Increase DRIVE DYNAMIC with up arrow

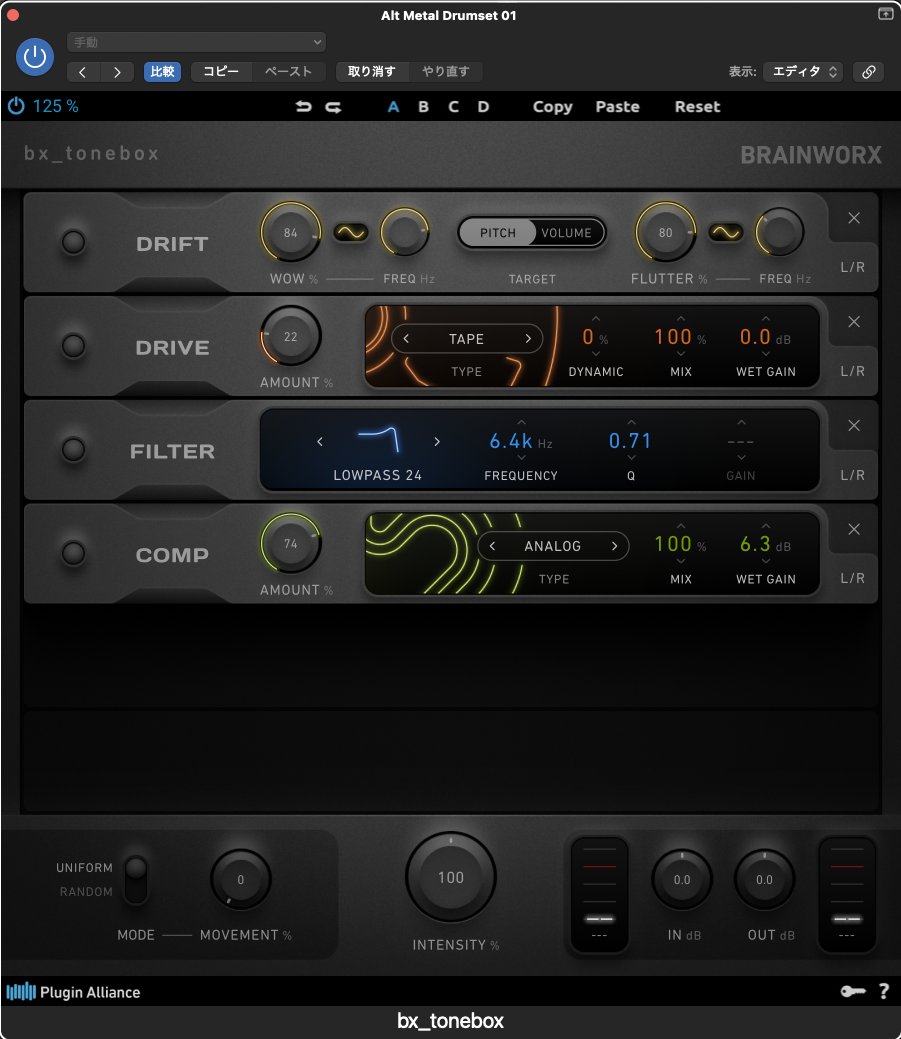click(596, 319)
